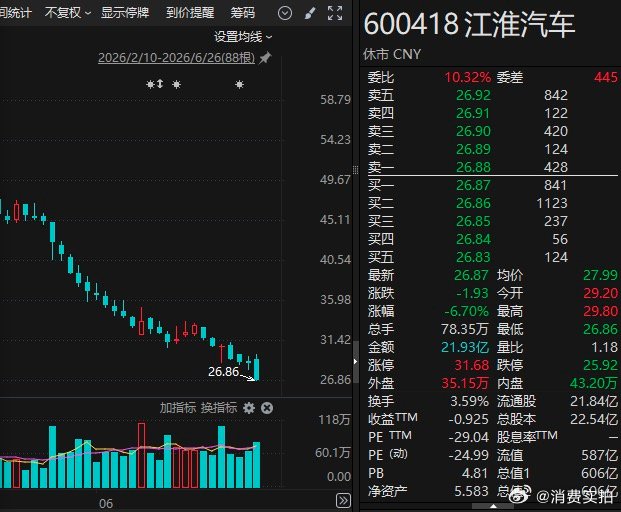
Task: Click the 26.86 low price annotation
Action: [x=223, y=372]
